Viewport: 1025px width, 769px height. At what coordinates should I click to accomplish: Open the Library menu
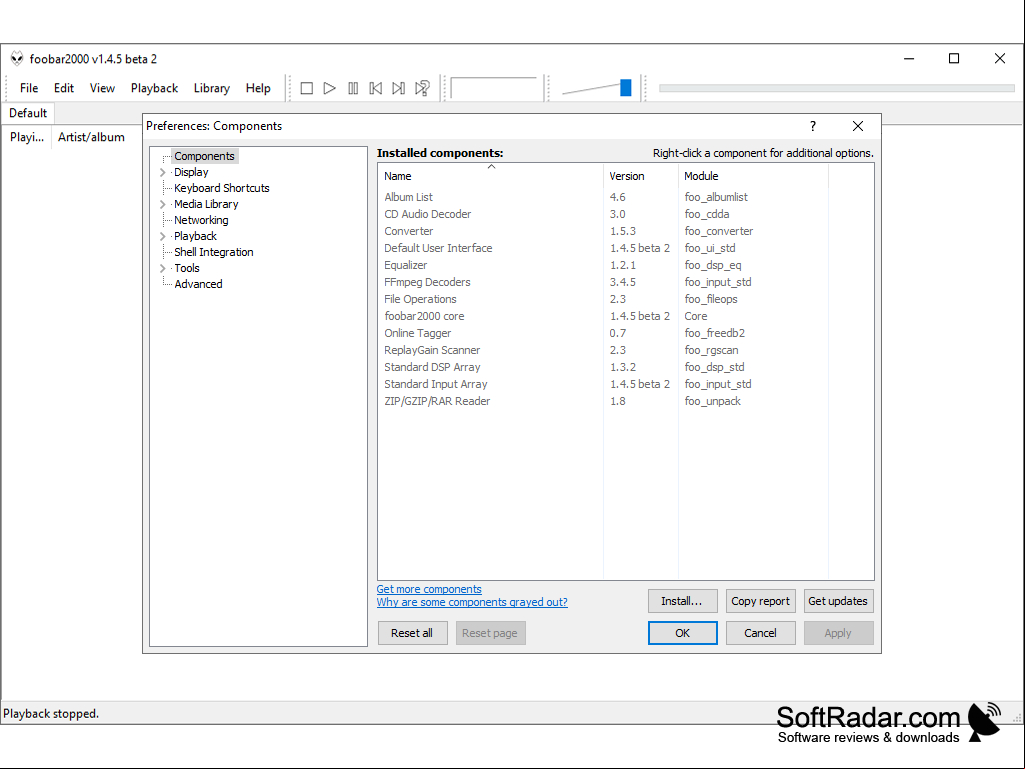(x=212, y=88)
